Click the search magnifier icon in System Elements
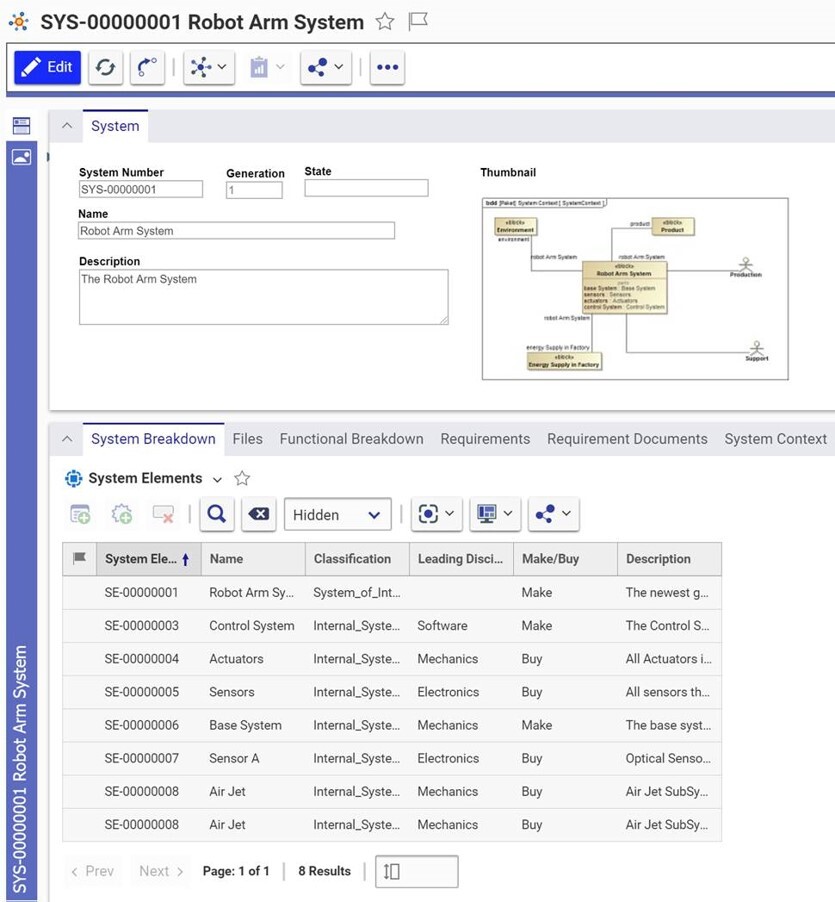The image size is (835, 902). coord(216,514)
